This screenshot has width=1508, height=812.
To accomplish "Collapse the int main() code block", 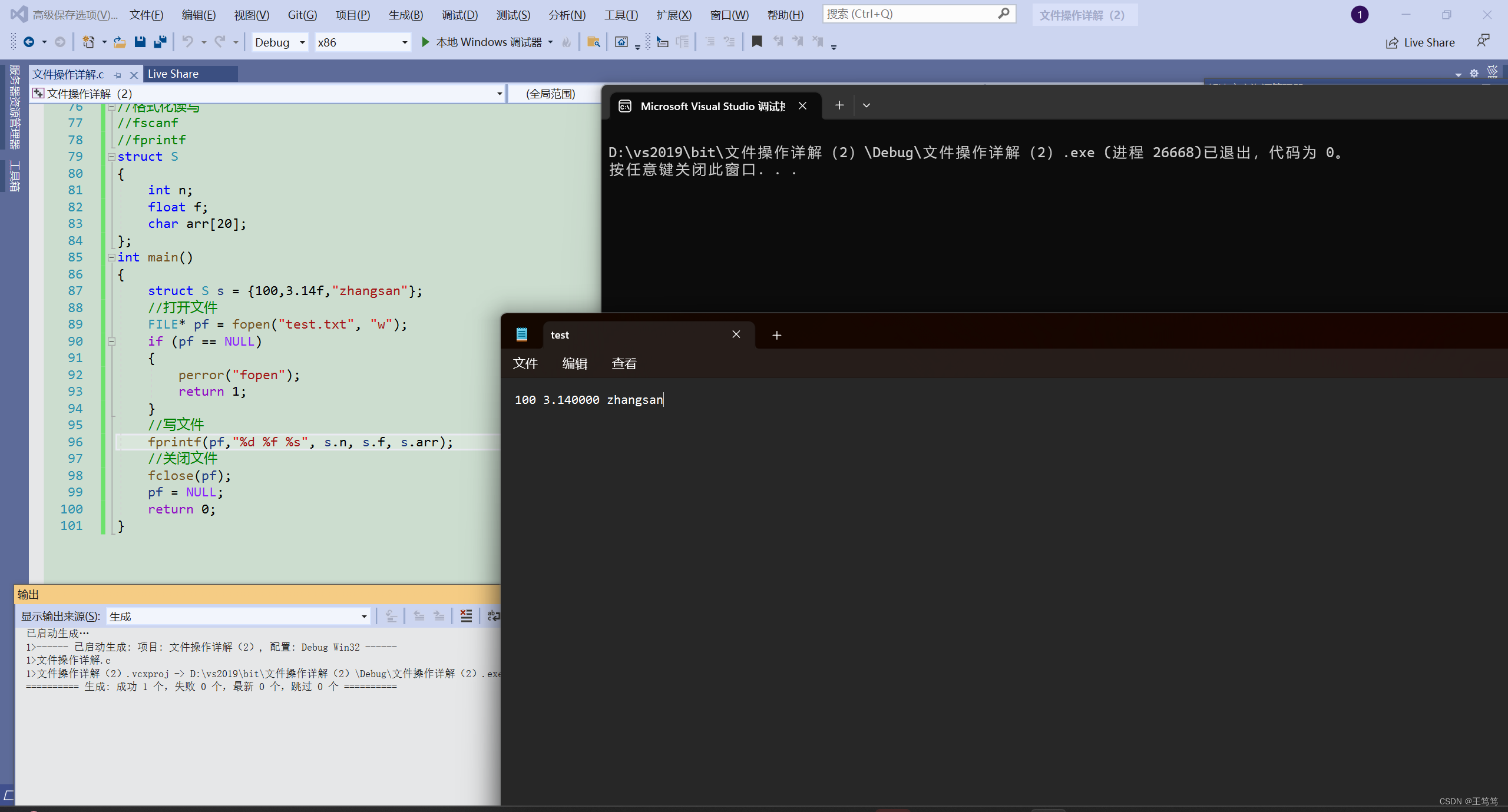I will point(111,257).
